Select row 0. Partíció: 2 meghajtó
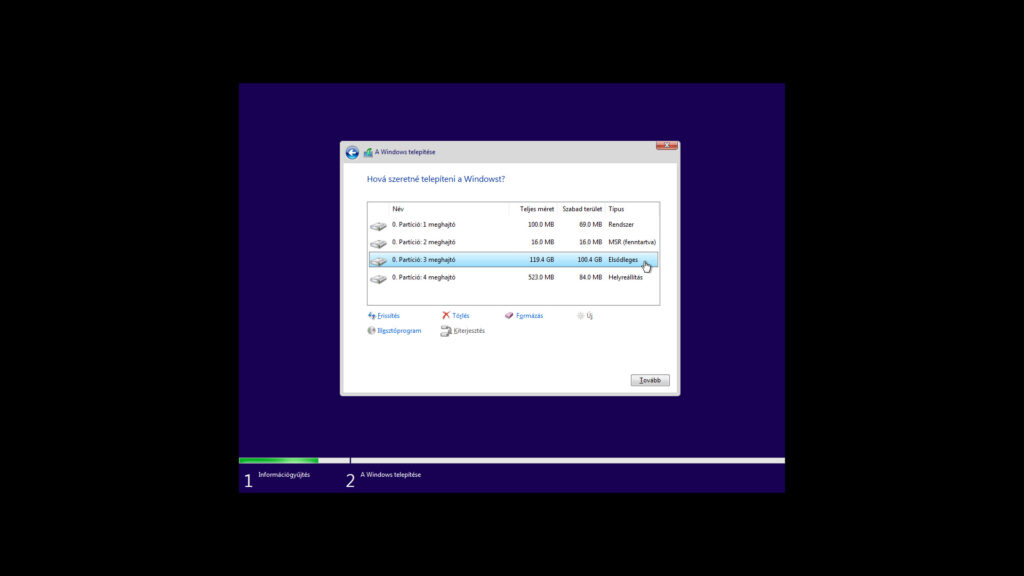This screenshot has width=1024, height=576. click(513, 242)
